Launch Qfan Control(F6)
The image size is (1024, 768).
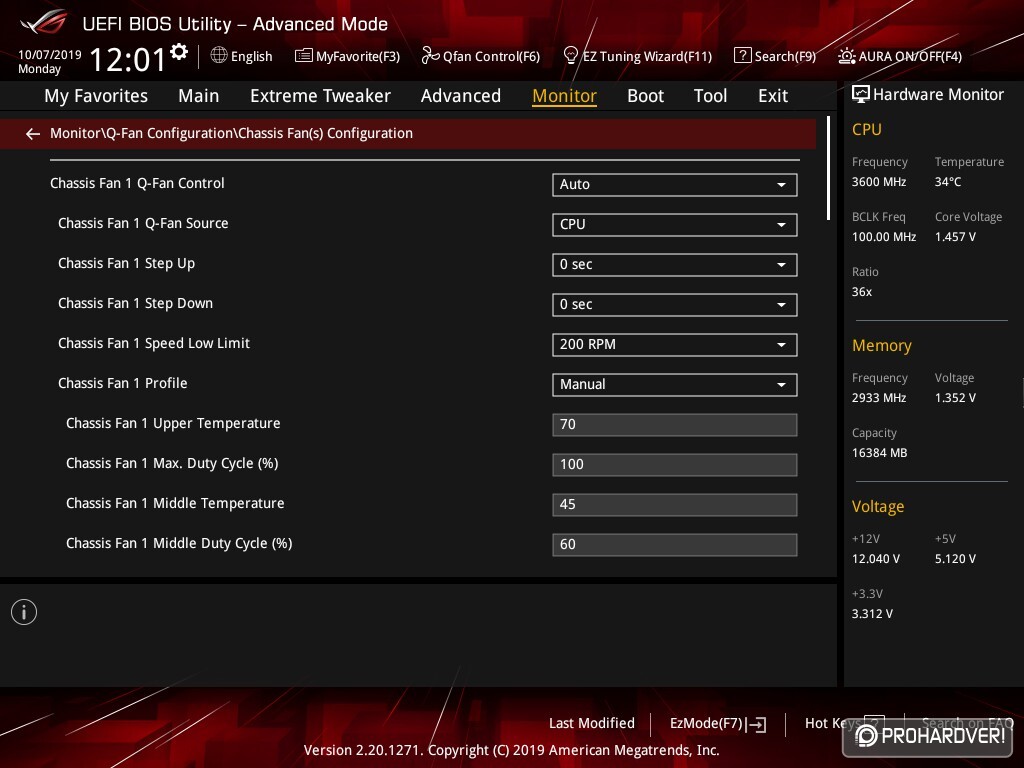point(481,56)
